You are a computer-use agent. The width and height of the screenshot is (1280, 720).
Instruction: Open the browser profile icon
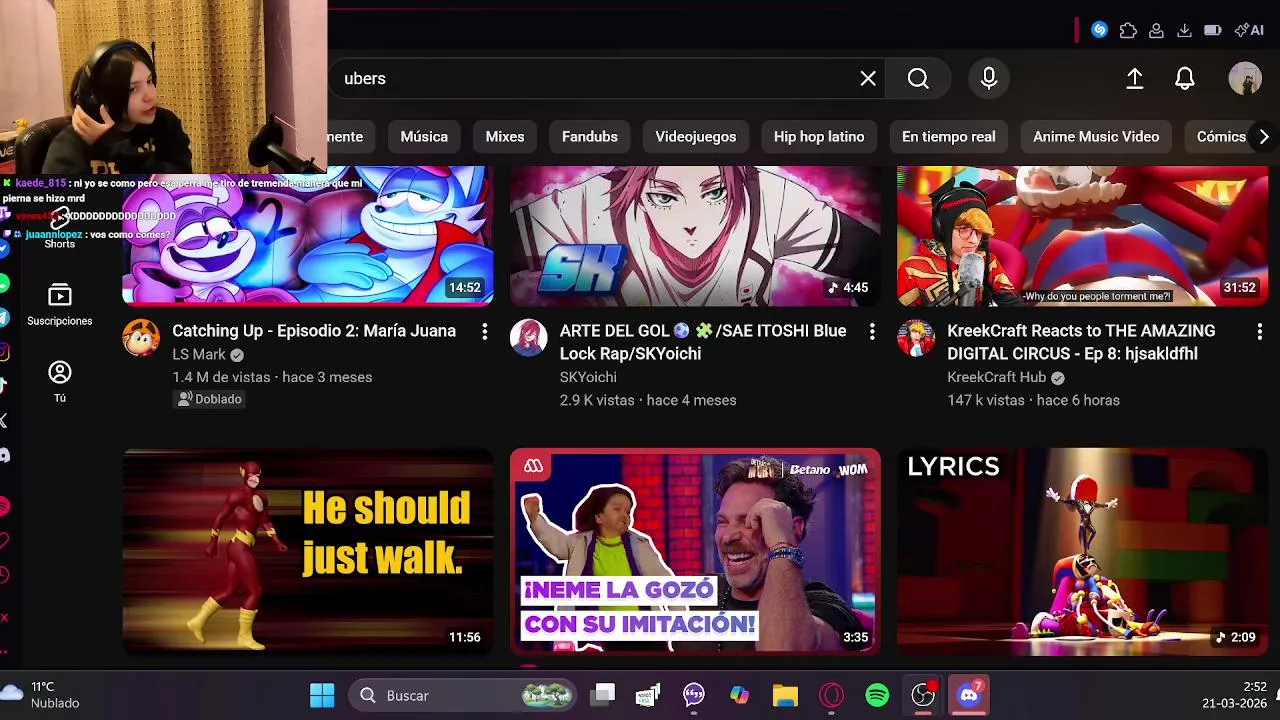pyautogui.click(x=1156, y=30)
